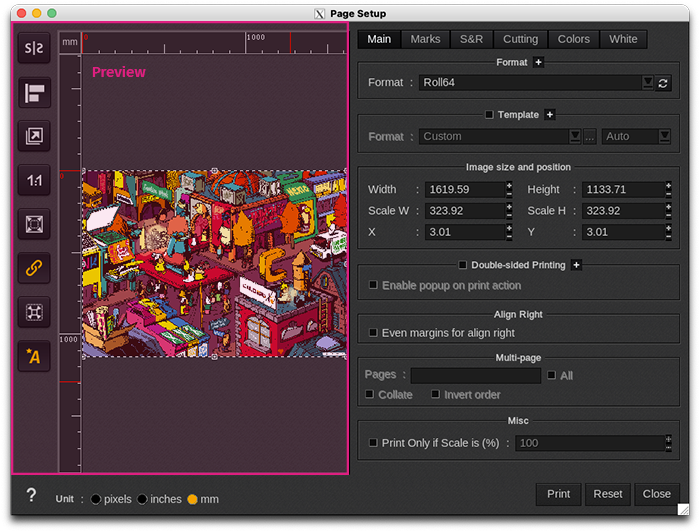
Task: Click the Width input field
Action: [465, 189]
